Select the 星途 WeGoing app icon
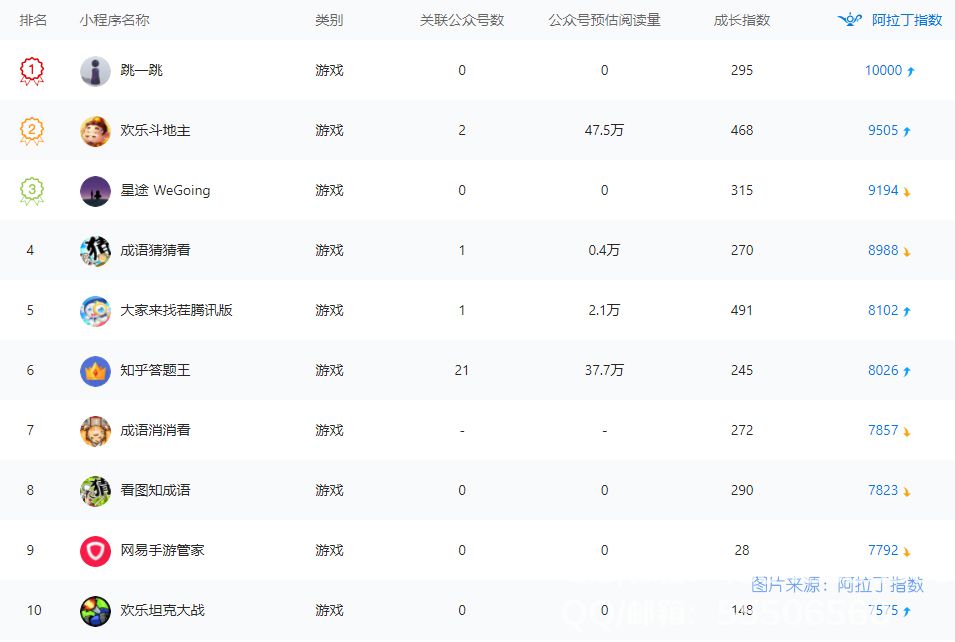The image size is (955, 642). click(x=96, y=191)
